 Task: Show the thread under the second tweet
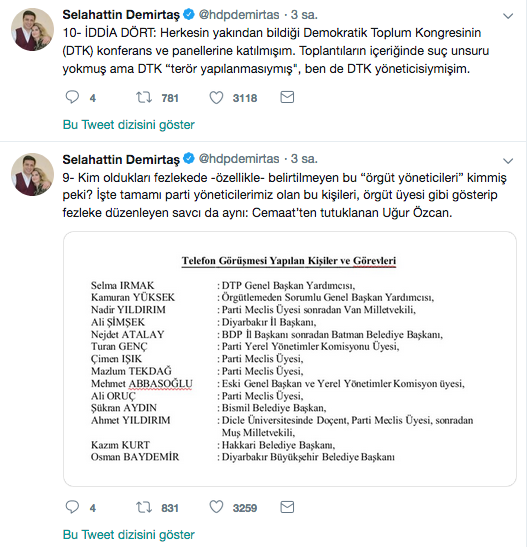tap(128, 534)
